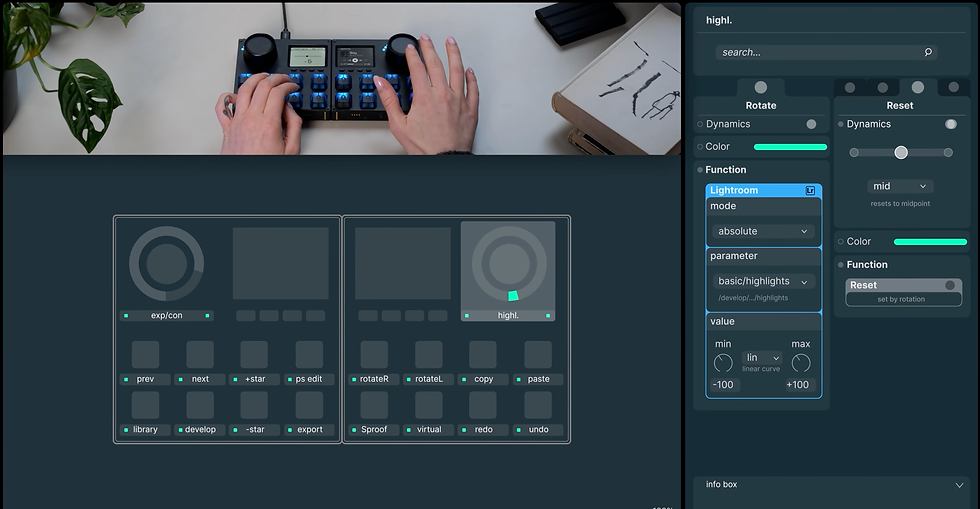
Task: Click the min value knob
Action: coord(723,363)
